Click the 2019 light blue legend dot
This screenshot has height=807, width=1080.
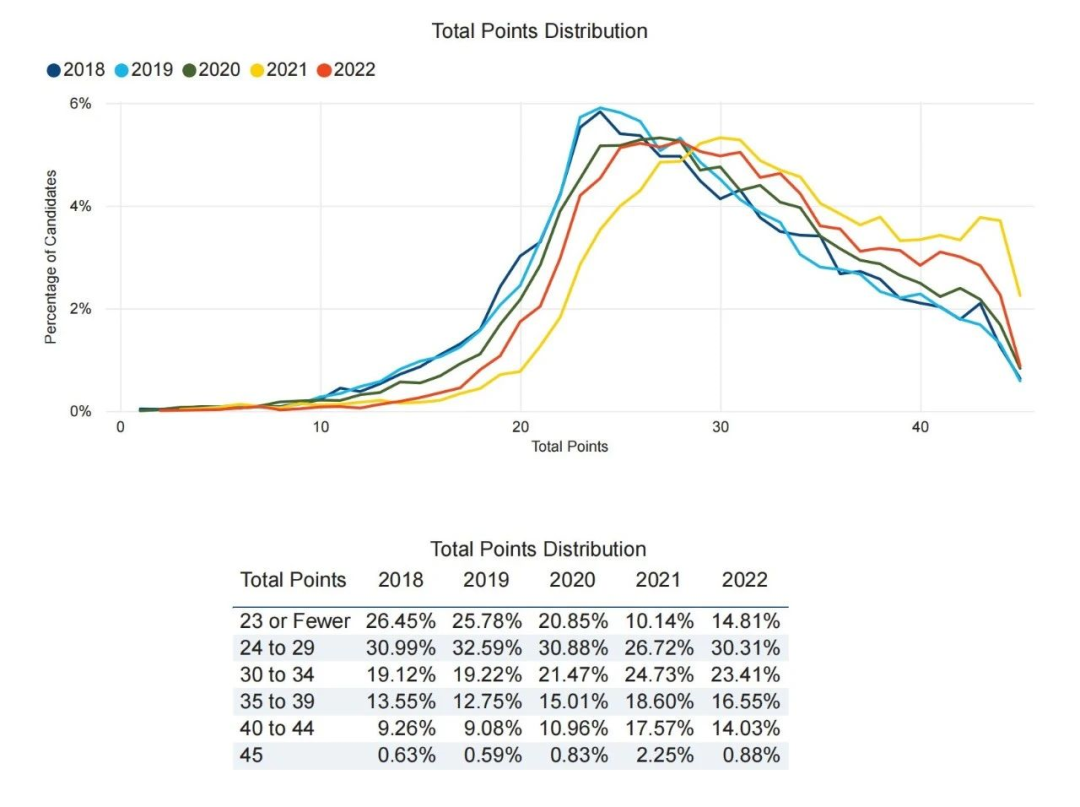[x=121, y=70]
